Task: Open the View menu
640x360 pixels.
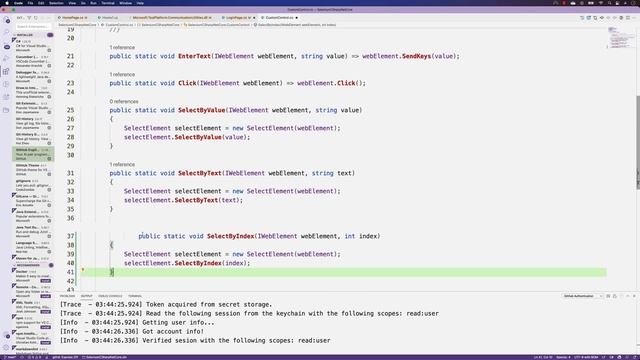Action: 72,3
